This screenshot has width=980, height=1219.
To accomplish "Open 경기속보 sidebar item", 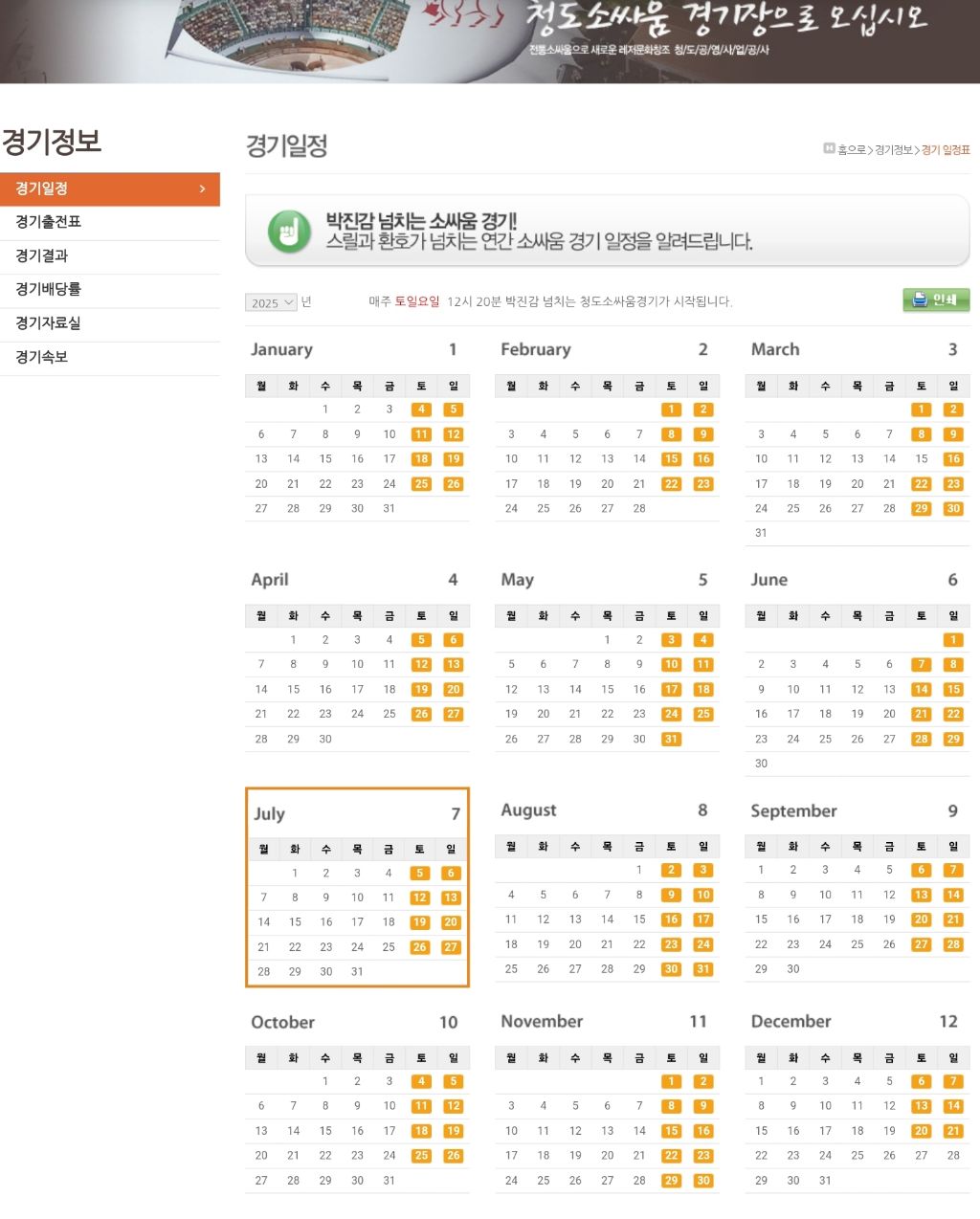I will tap(41, 357).
